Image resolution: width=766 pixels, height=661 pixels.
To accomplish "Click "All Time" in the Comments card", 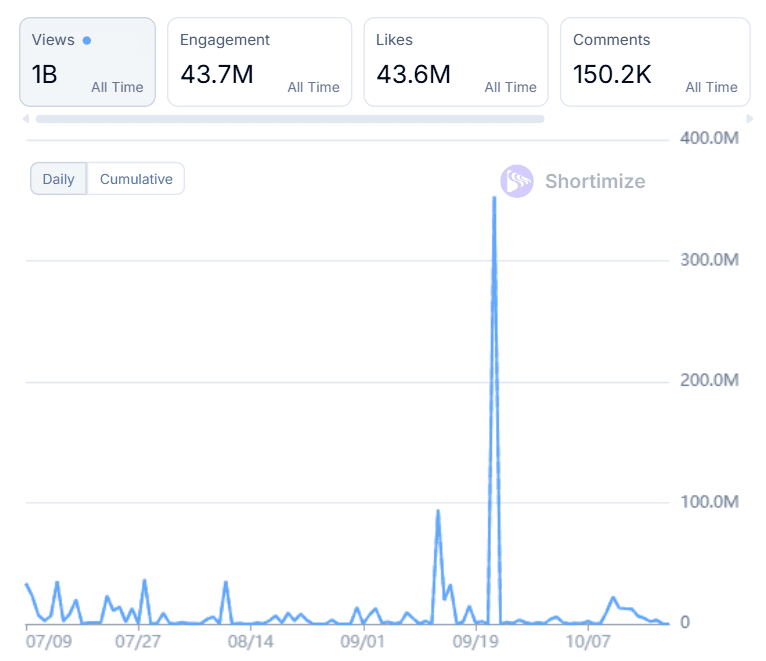I will point(711,87).
